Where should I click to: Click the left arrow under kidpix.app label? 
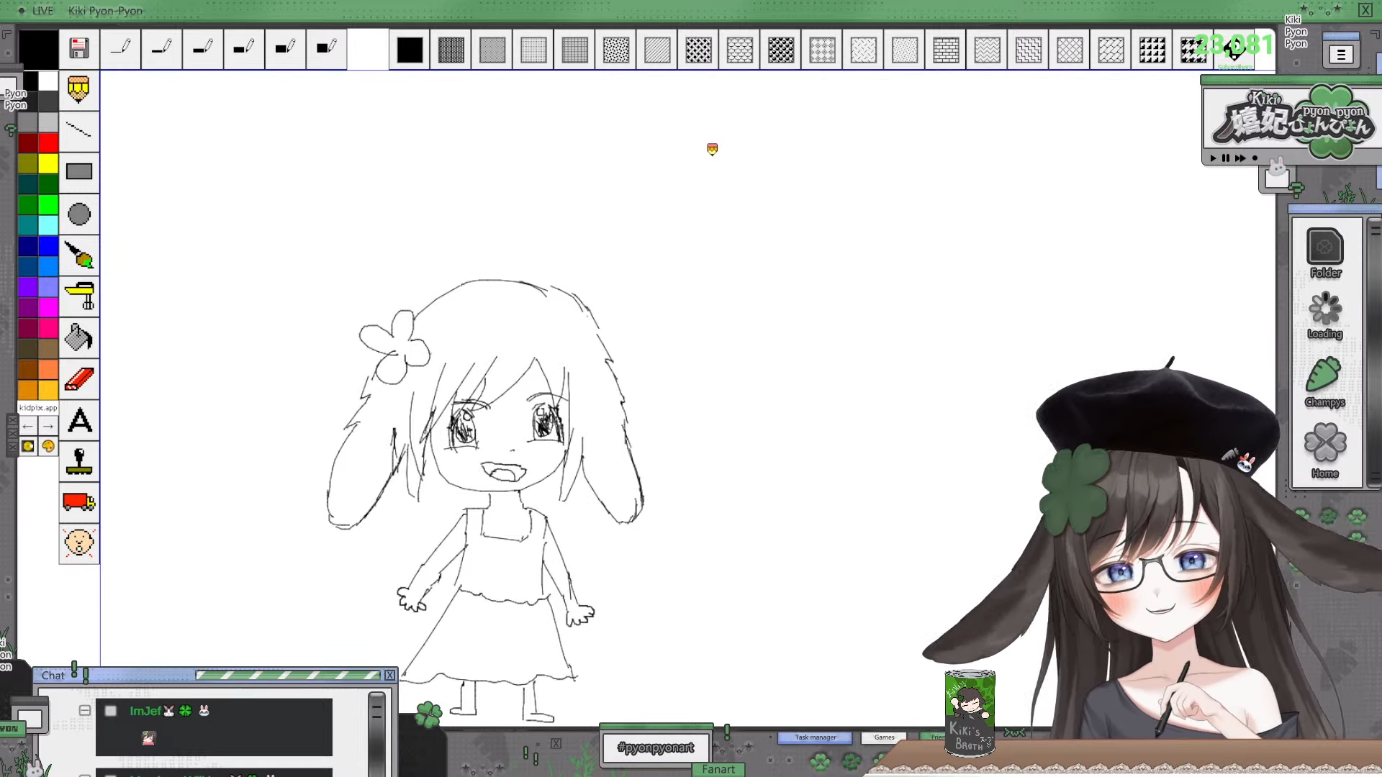tap(28, 427)
